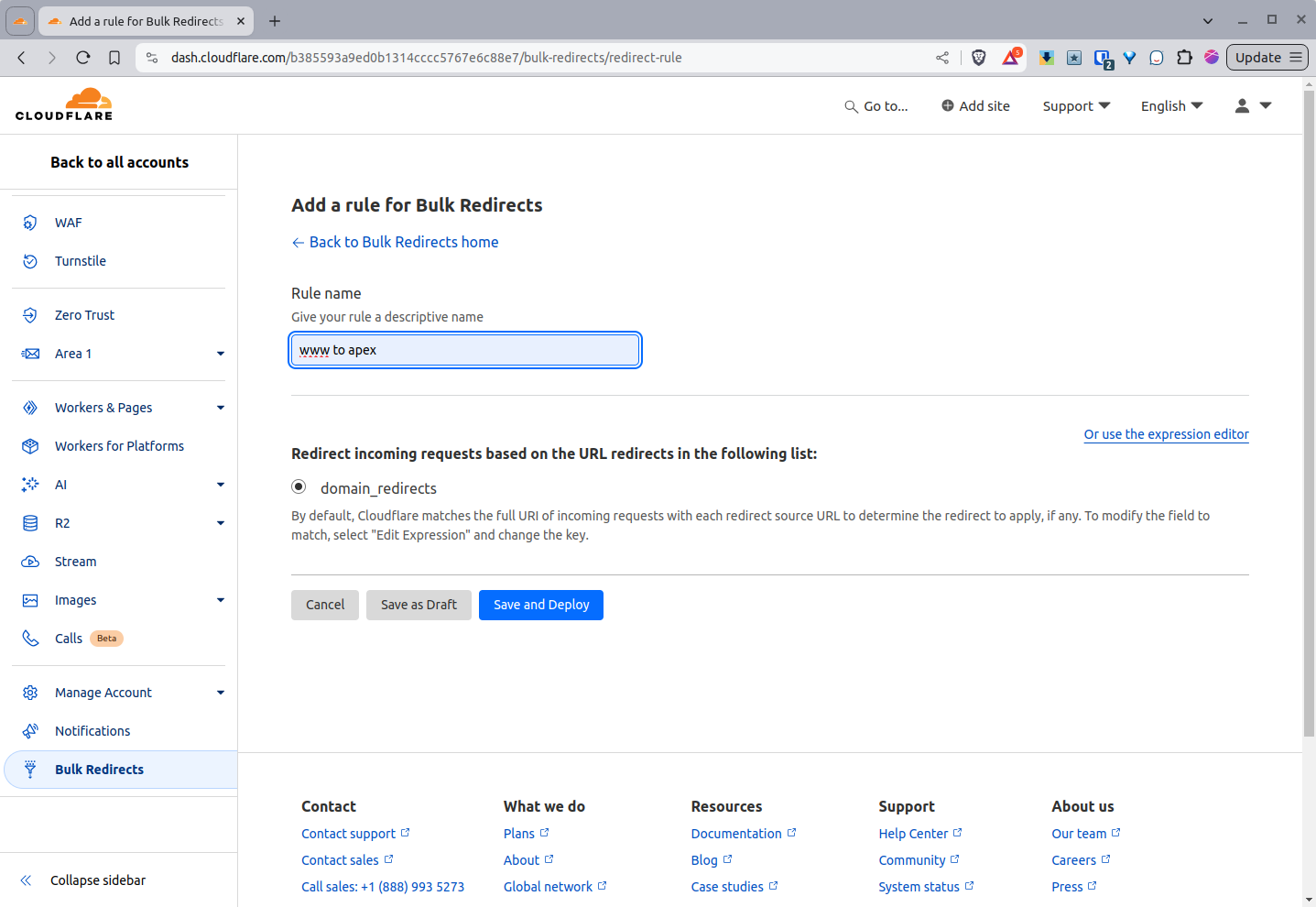Open Turnstile from the sidebar
Screen dimensions: 1316x907
pos(81,260)
